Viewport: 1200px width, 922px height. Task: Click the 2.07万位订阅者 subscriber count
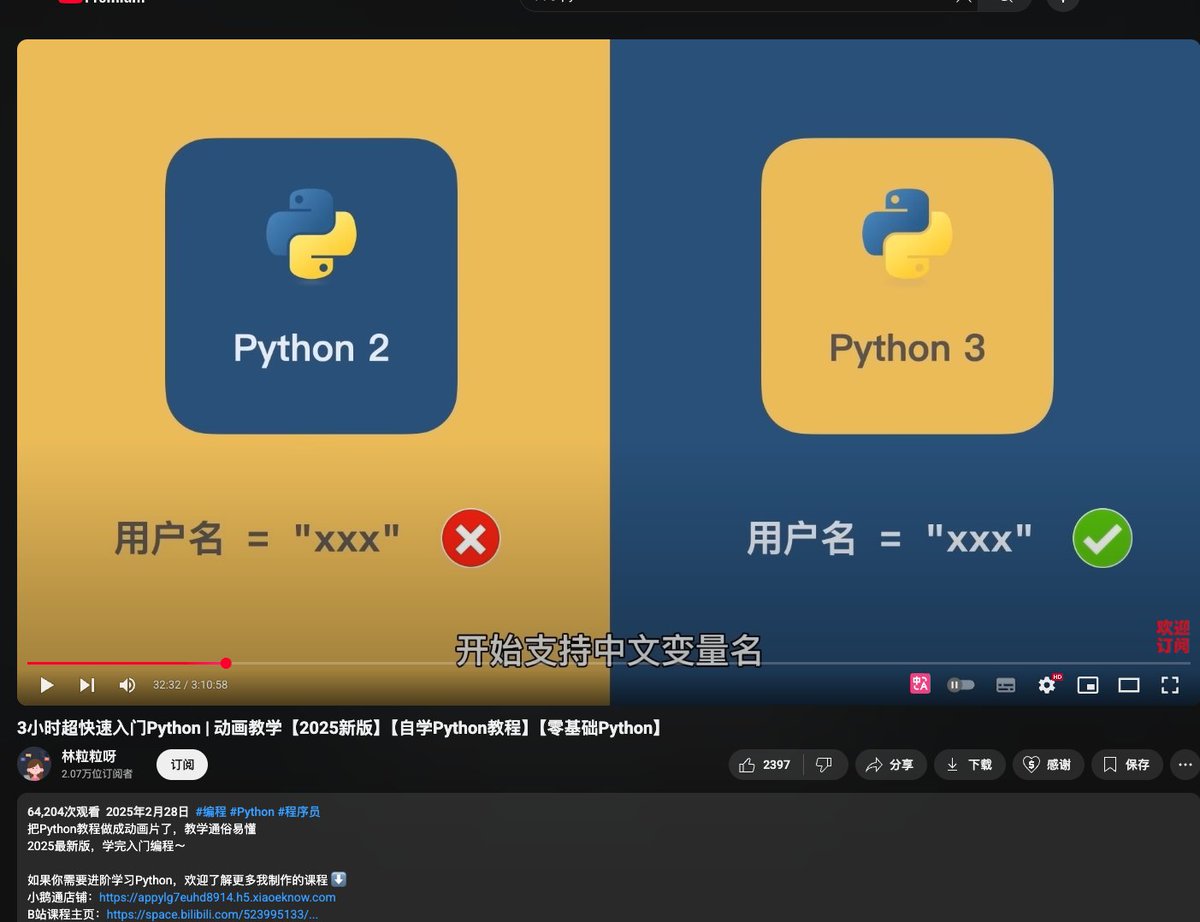(97, 774)
